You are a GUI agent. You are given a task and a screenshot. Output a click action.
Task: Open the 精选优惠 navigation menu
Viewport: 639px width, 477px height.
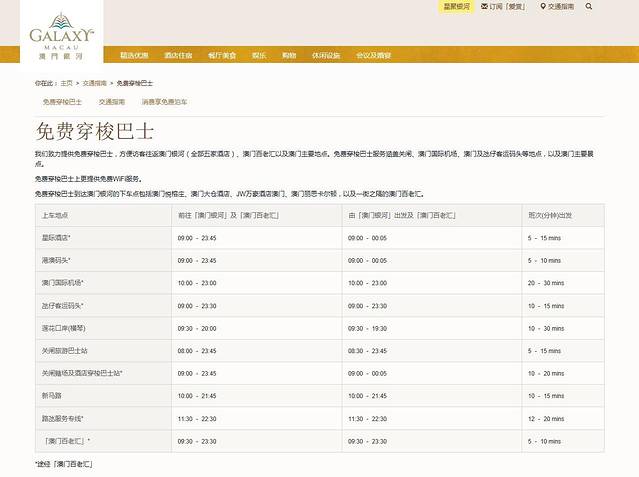tap(134, 55)
